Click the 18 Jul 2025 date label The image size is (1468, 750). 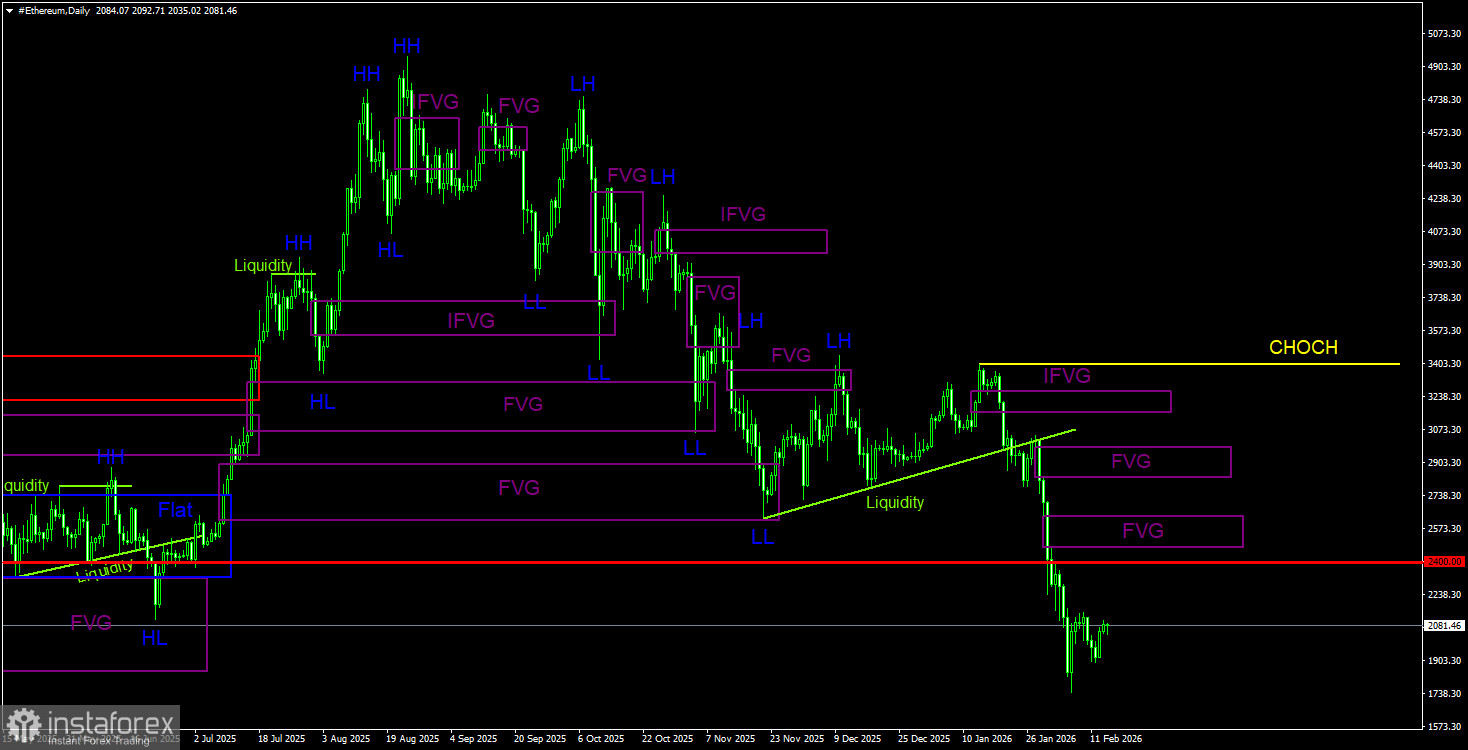281,739
